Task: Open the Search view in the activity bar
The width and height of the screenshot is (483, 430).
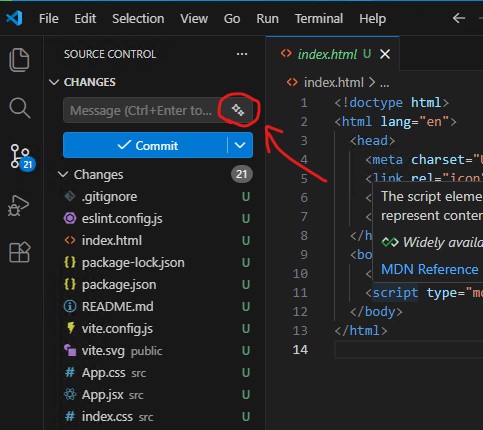Action: click(20, 108)
